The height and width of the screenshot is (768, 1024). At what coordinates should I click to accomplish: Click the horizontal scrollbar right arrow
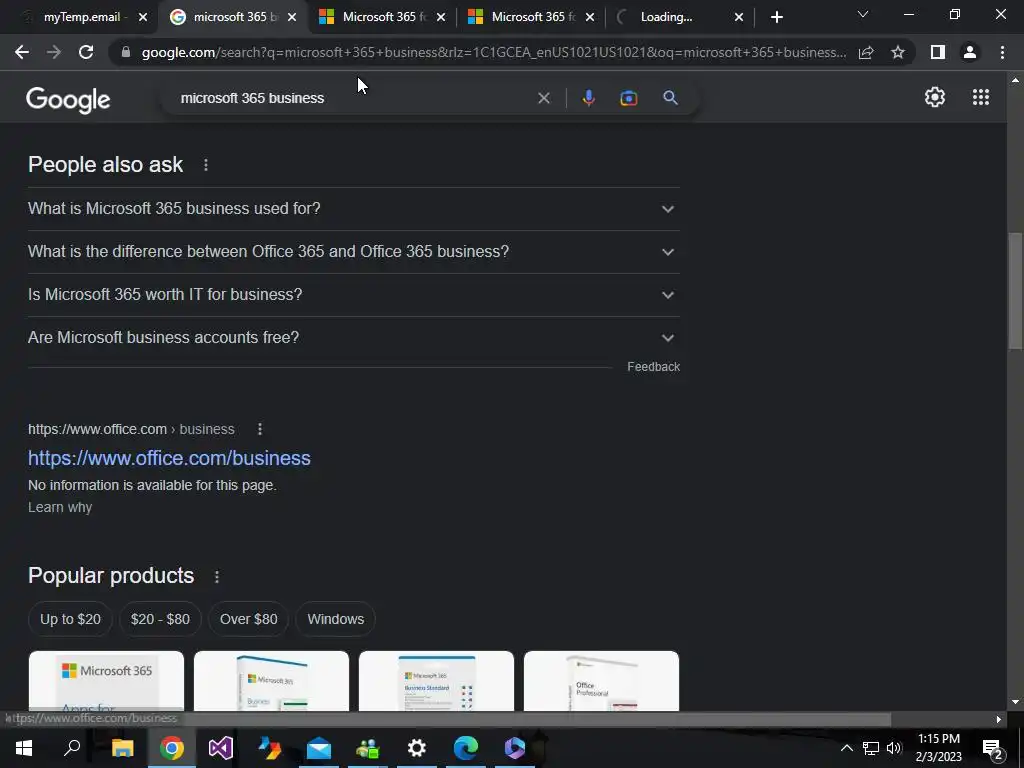tap(999, 720)
